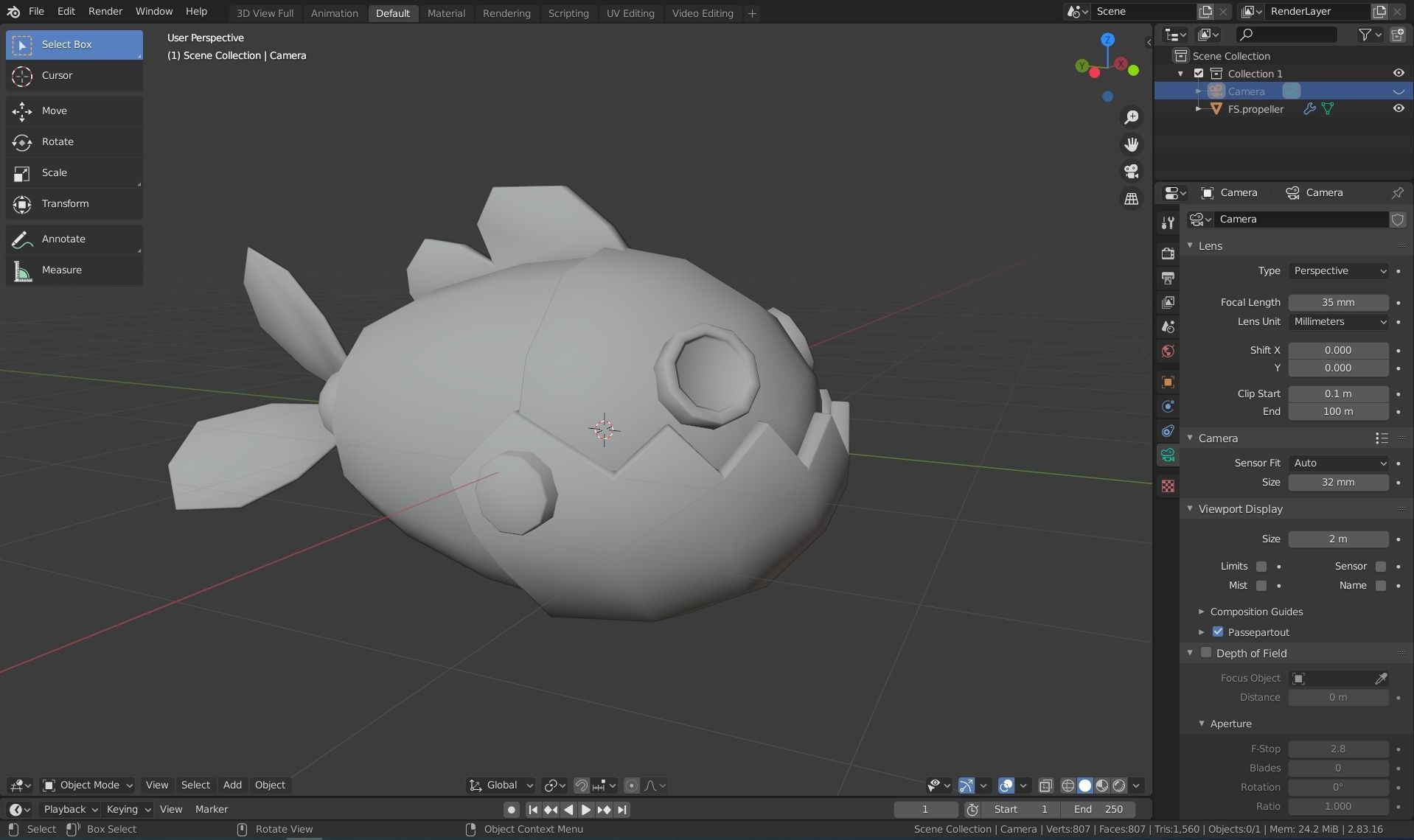The image size is (1414, 840).
Task: Switch to the Animation workspace tab
Action: [334, 13]
